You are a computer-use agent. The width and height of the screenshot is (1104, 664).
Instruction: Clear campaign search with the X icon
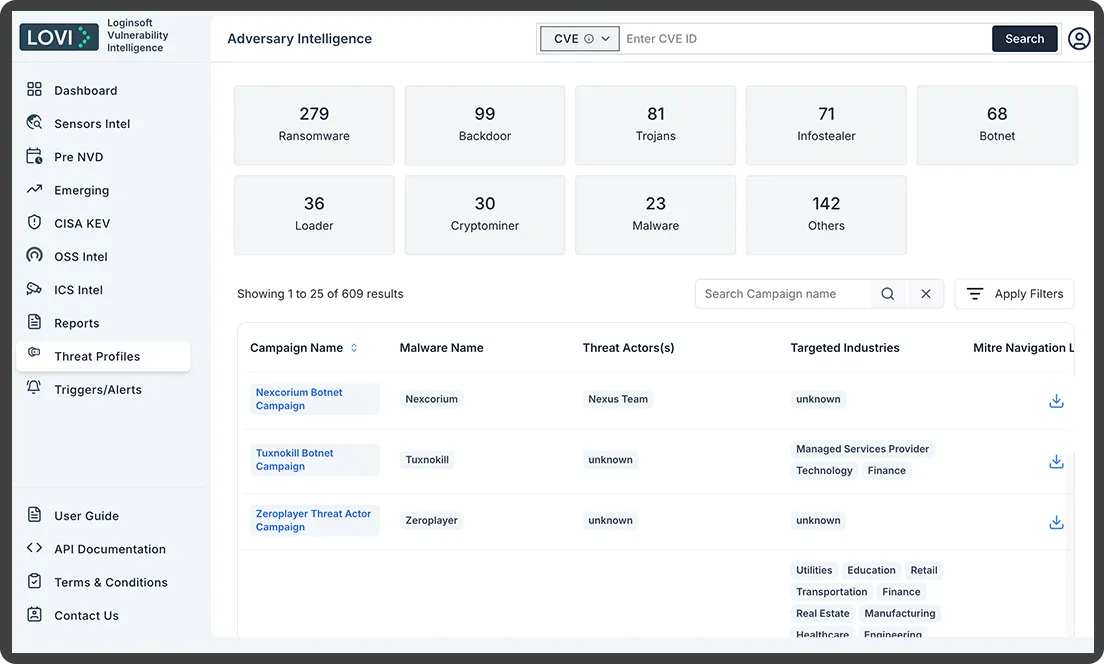926,294
